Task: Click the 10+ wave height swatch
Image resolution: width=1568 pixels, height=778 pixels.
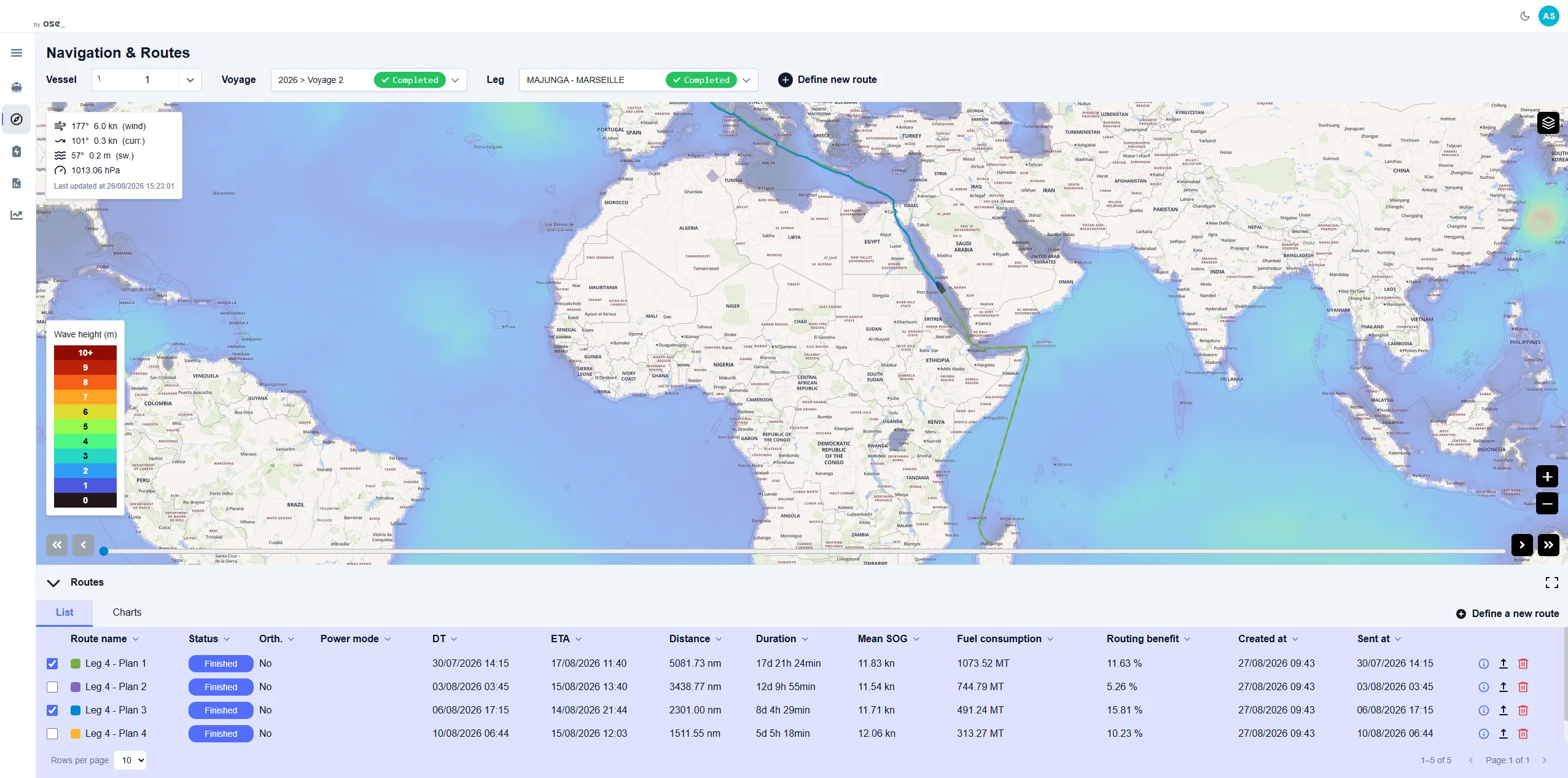Action: pos(85,353)
